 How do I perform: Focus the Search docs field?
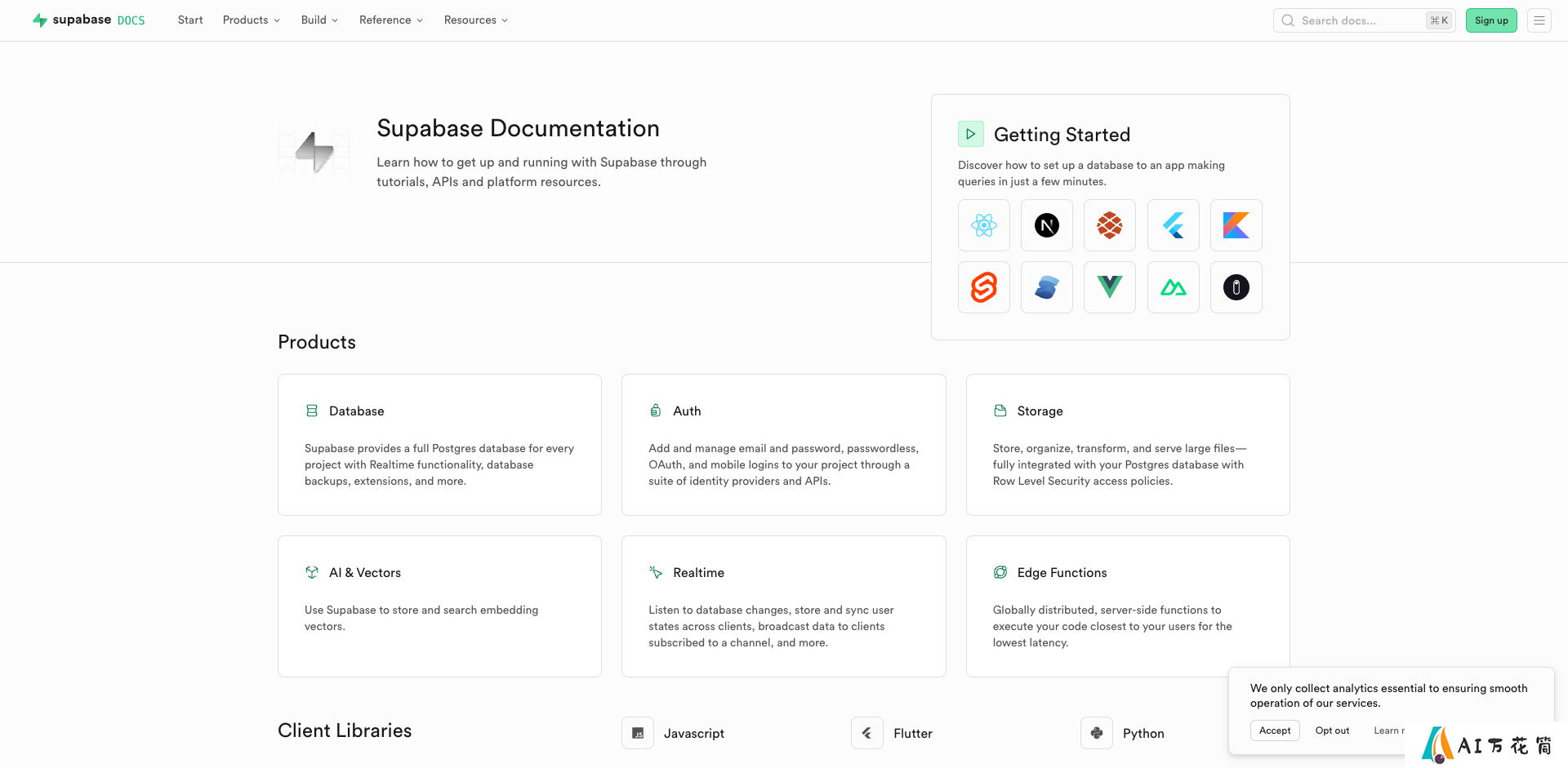pyautogui.click(x=1364, y=20)
